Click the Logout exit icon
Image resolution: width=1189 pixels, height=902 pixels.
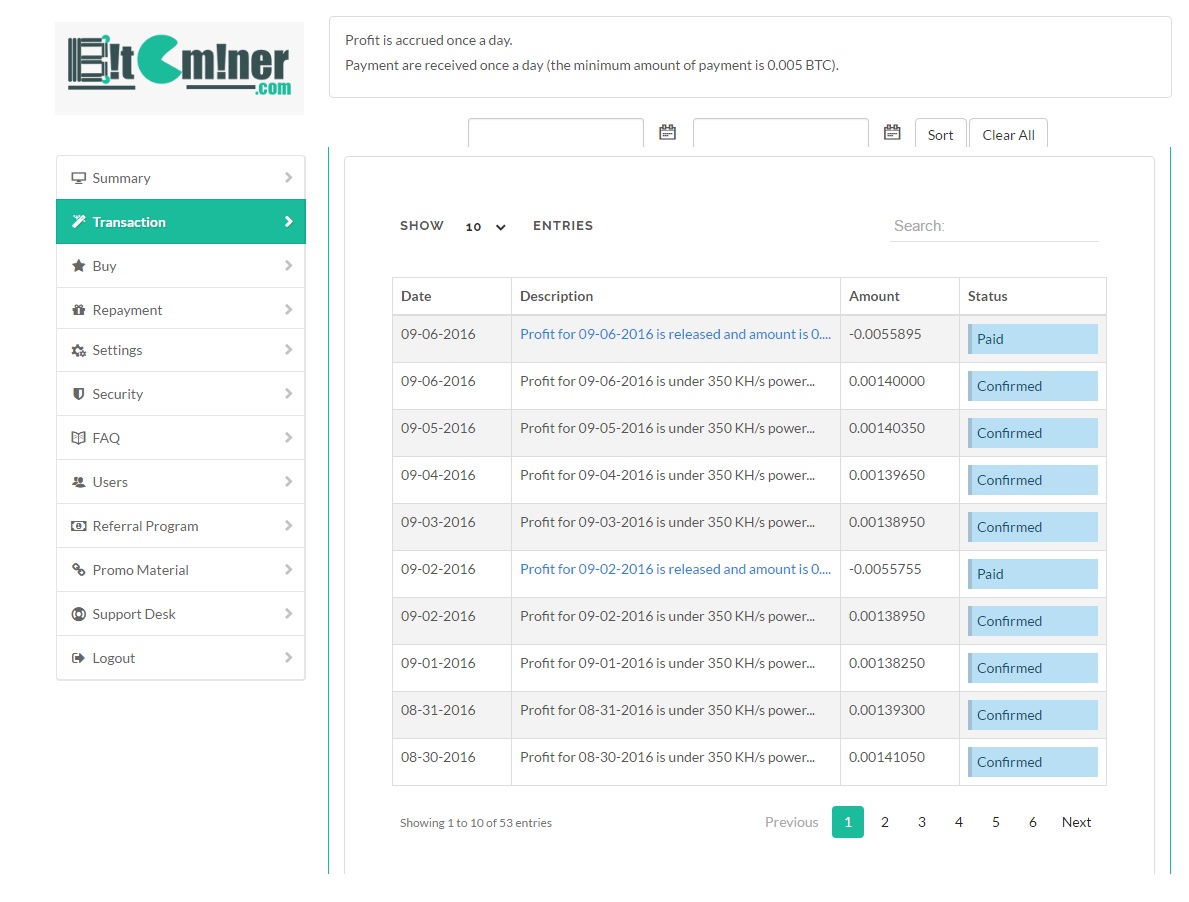tap(78, 658)
